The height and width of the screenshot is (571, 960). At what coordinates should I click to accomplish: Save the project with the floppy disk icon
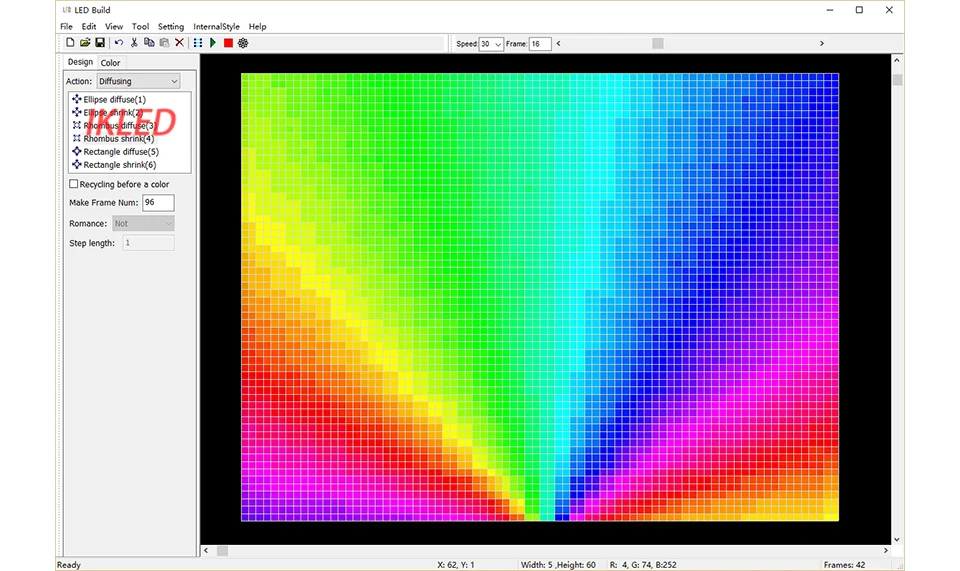[x=100, y=43]
